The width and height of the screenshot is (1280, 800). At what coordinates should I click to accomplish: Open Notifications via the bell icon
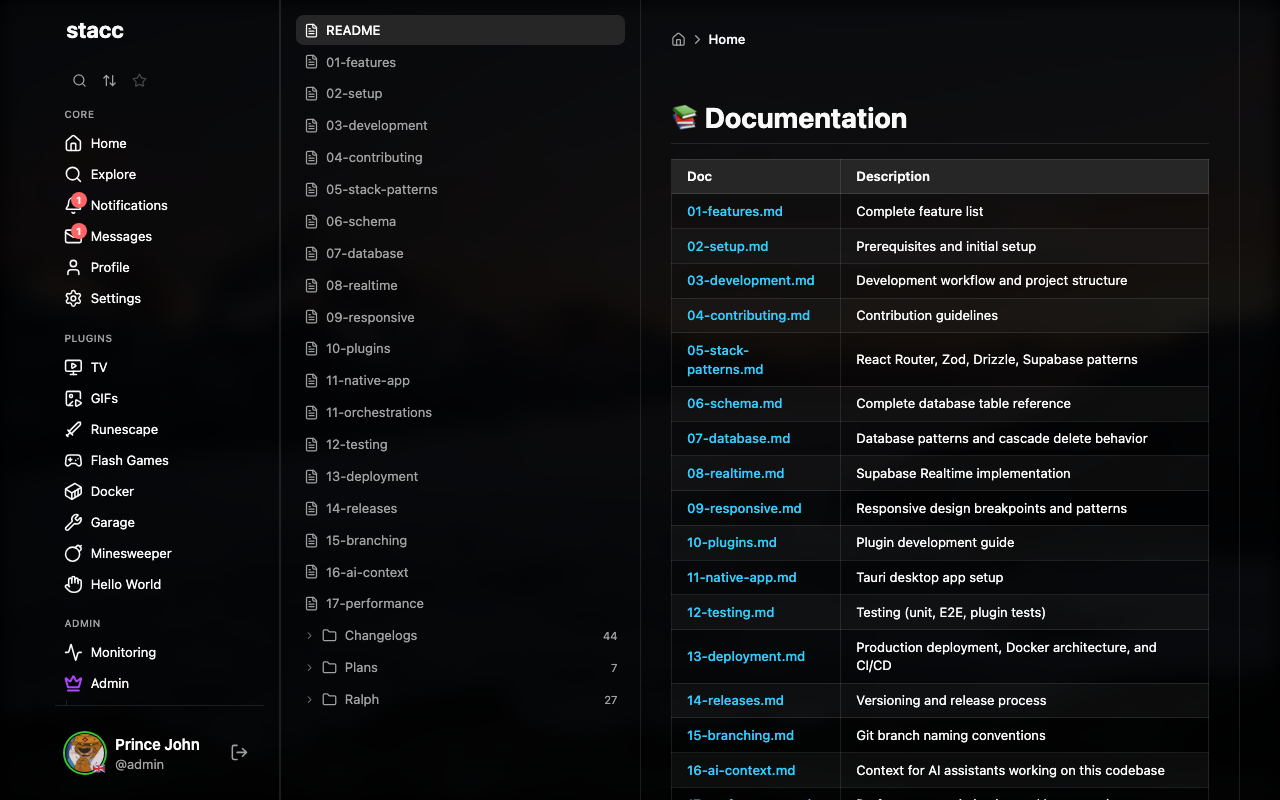(x=73, y=205)
